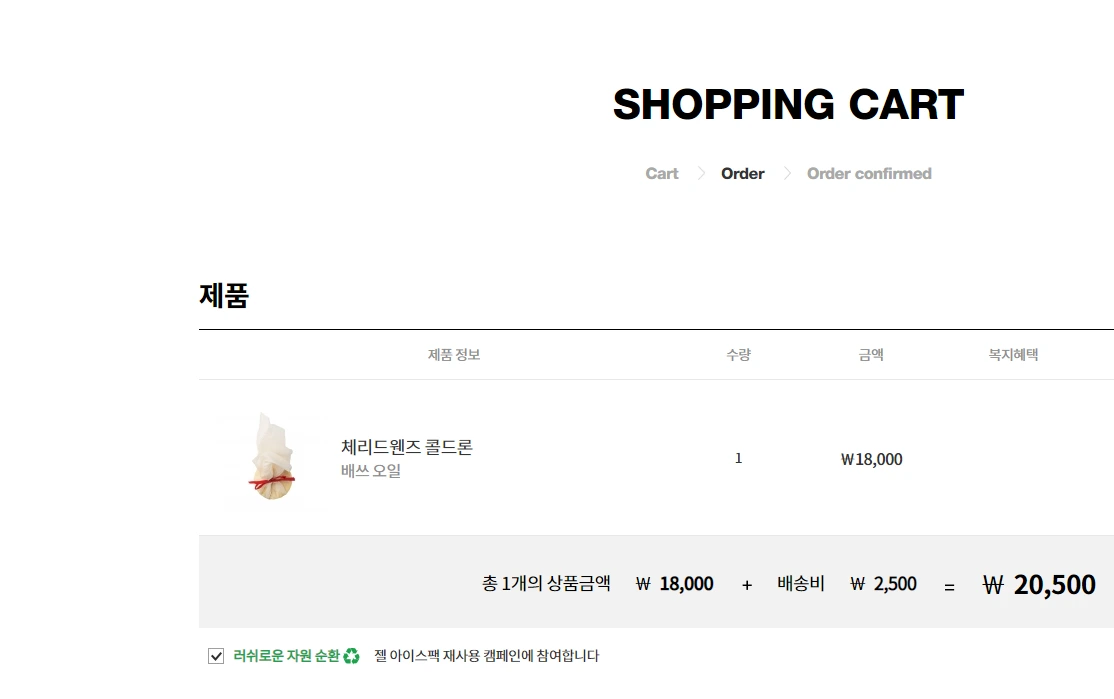Select the Order breadcrumb step
This screenshot has width=1114, height=699.
tap(742, 173)
